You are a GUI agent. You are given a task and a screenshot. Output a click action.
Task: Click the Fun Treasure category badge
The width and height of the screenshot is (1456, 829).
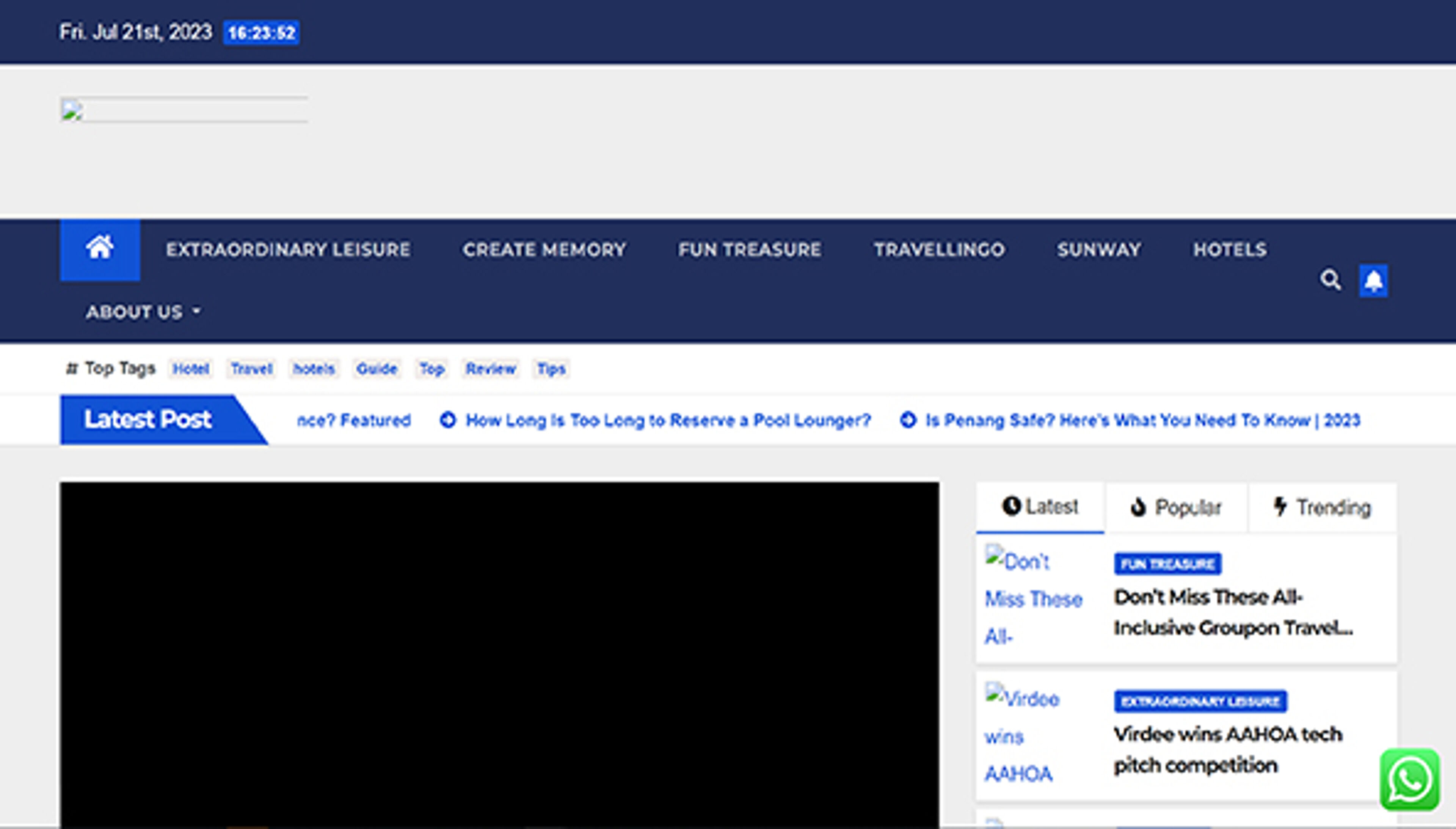[x=1167, y=564]
